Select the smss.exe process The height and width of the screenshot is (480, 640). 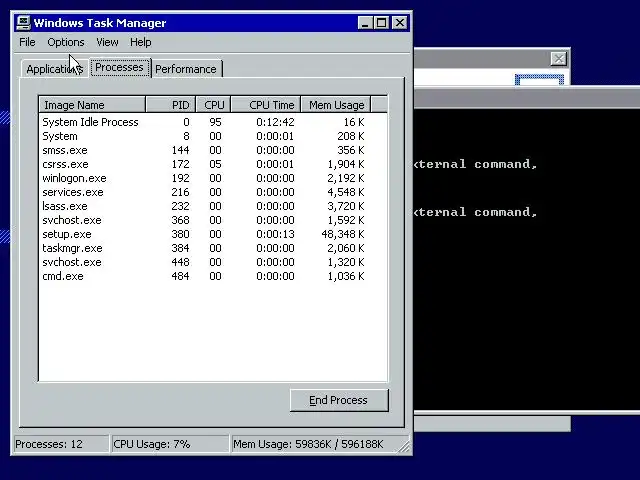(203, 150)
